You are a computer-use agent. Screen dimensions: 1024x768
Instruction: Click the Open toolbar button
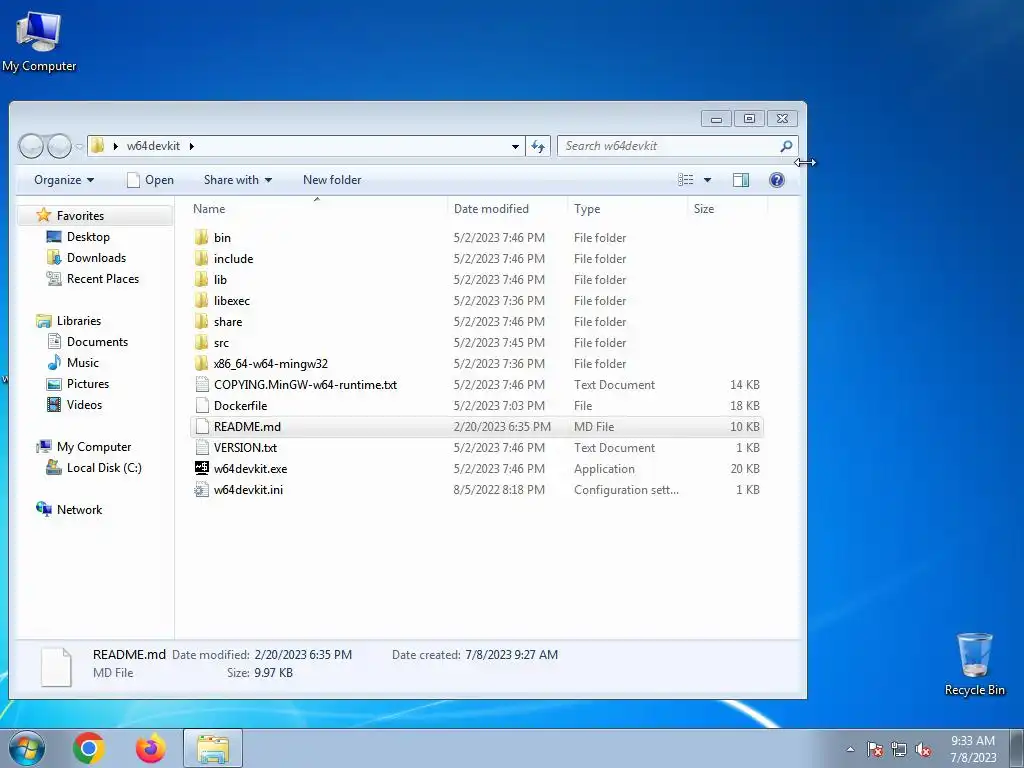tap(150, 180)
